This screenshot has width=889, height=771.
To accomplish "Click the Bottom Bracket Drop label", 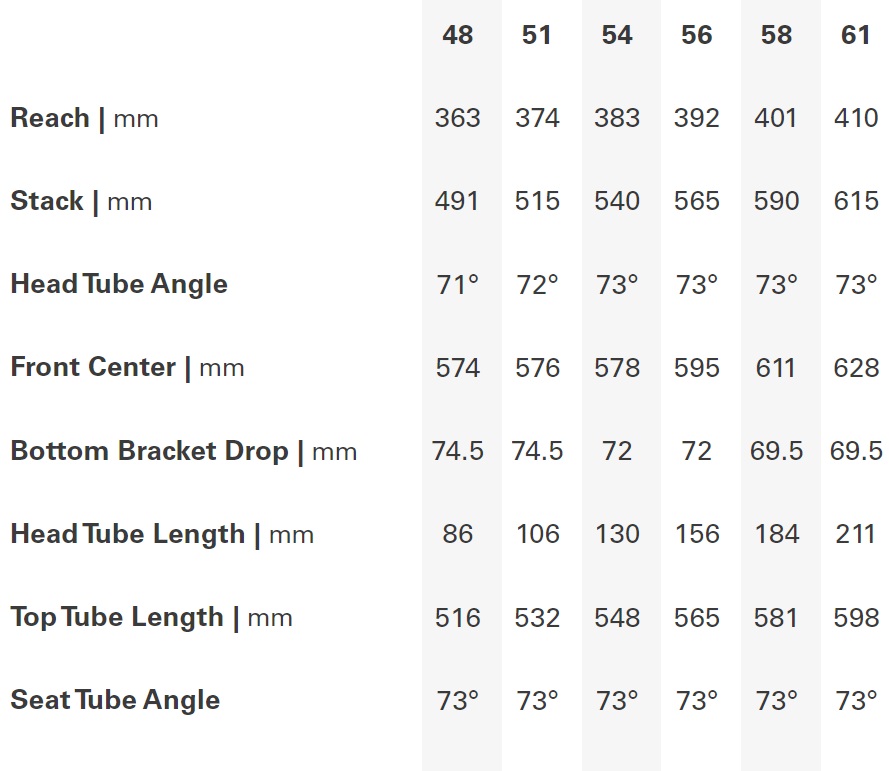I will pyautogui.click(x=184, y=451).
